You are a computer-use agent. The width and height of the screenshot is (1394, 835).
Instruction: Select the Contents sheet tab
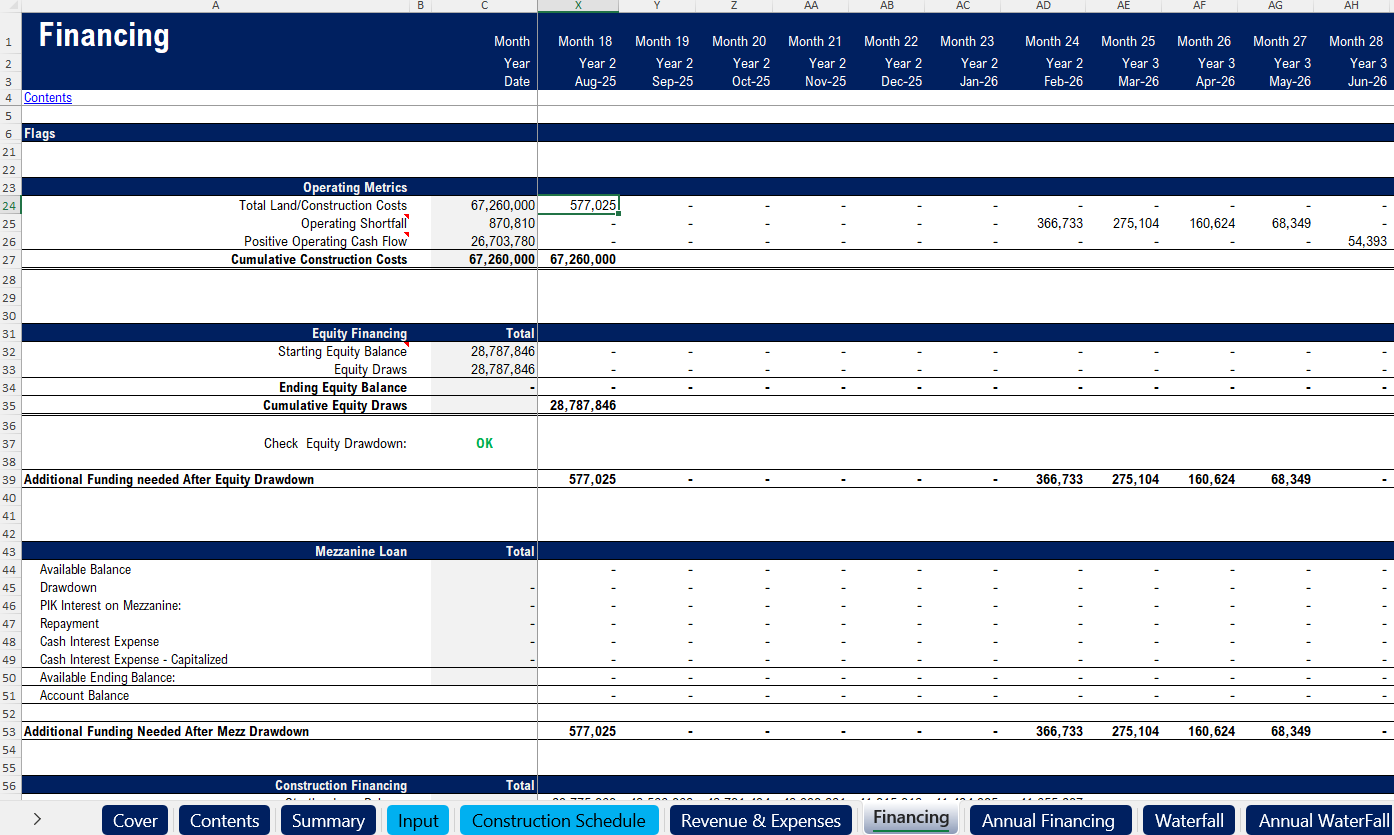(x=224, y=821)
